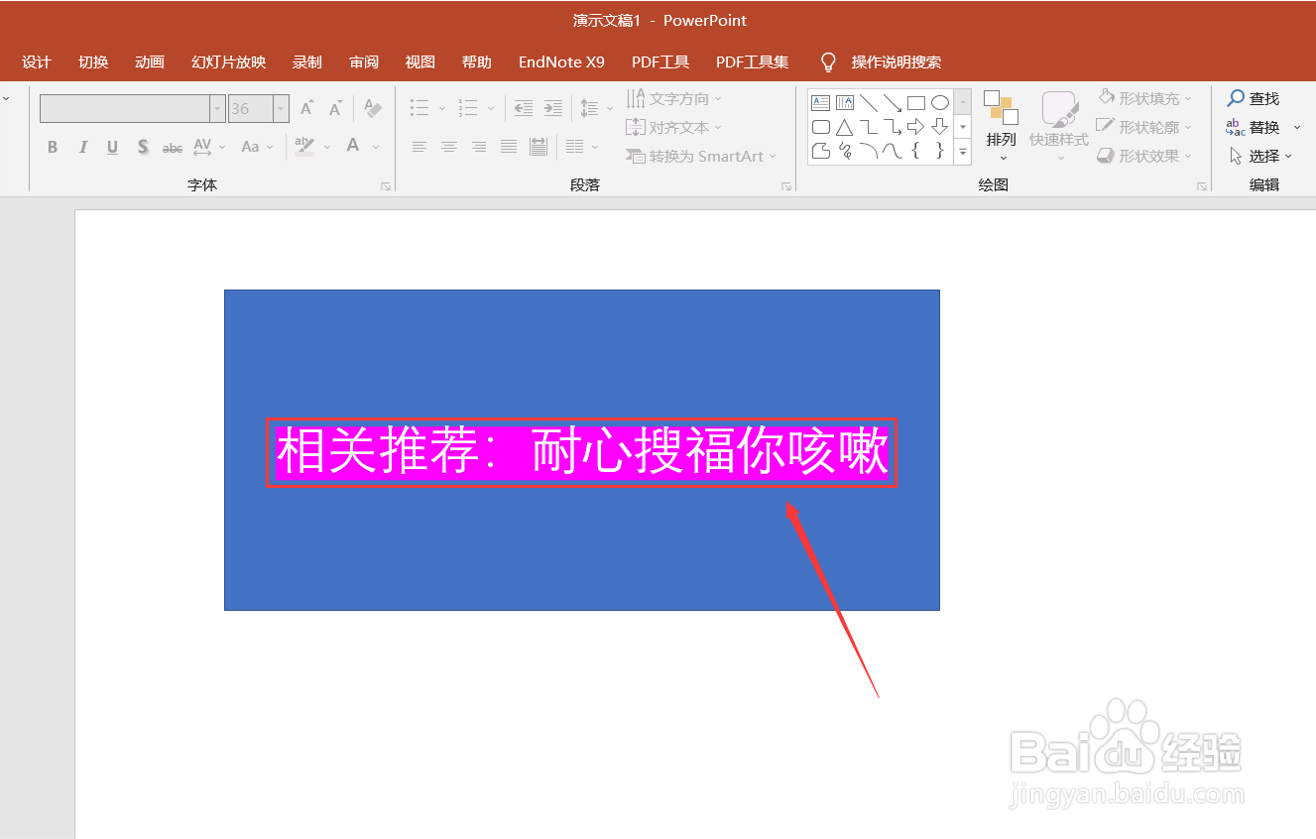Screen dimensions: 1316x839
Task: Open font color dropdown arrow
Action: click(376, 147)
